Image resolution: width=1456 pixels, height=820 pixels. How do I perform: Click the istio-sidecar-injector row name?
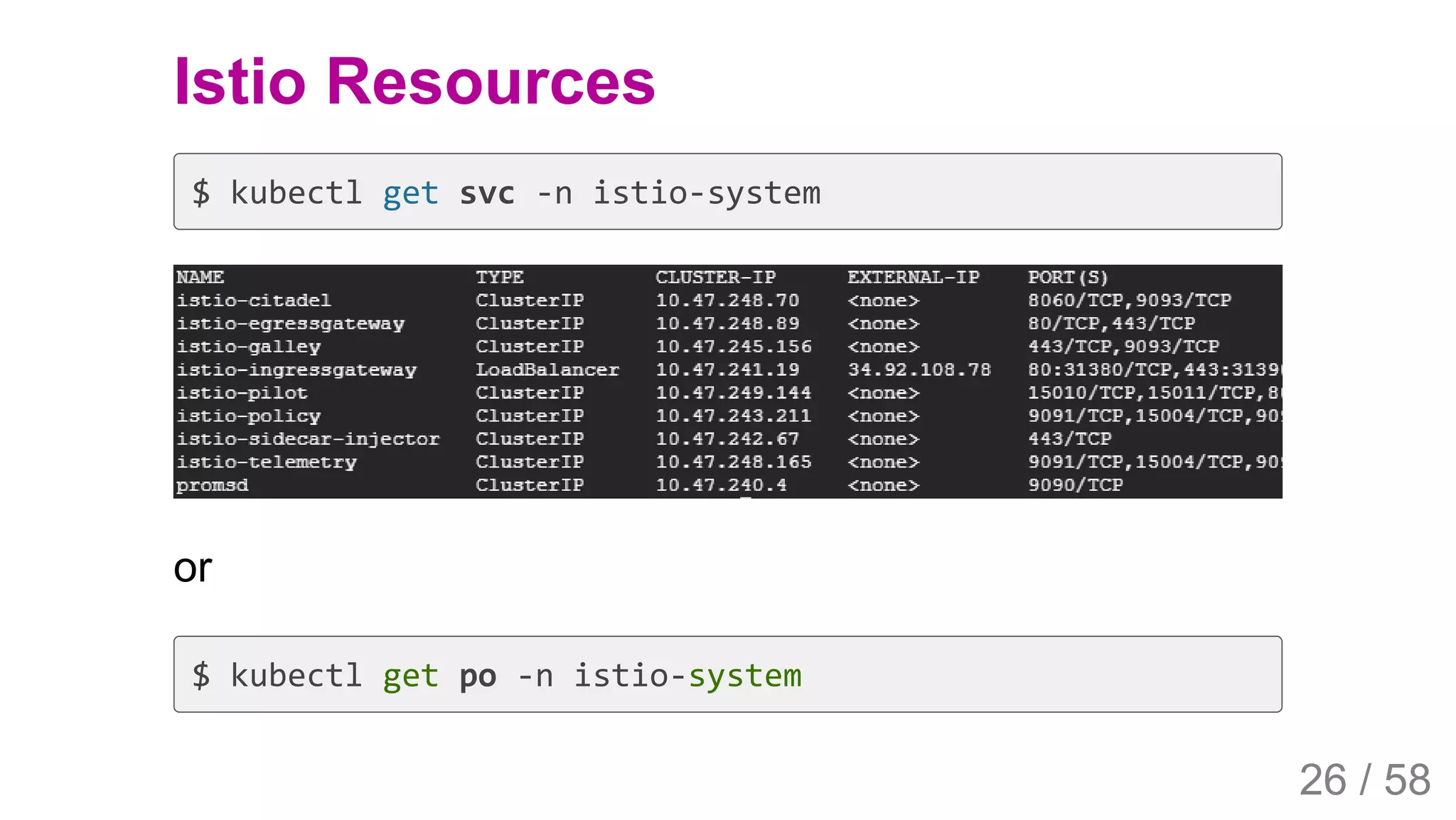308,439
